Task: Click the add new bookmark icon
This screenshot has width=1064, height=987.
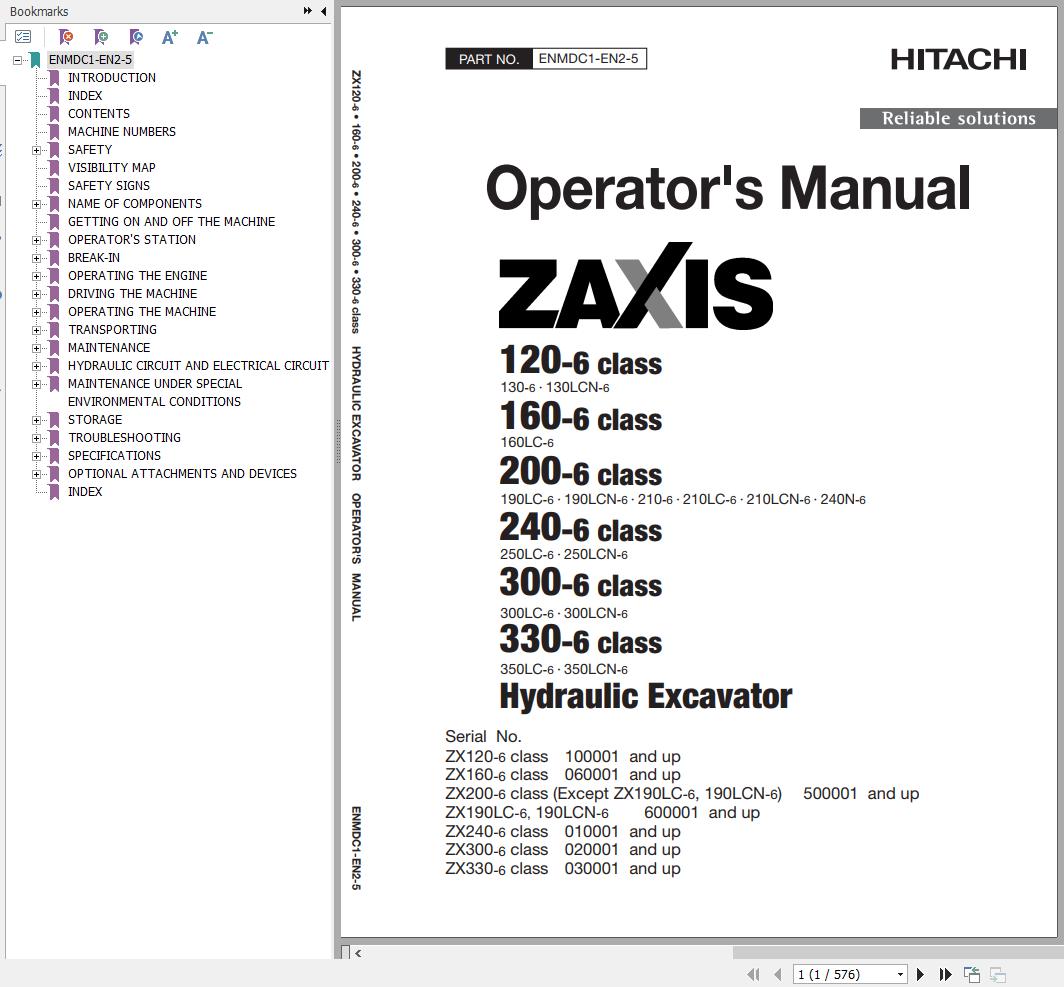Action: click(x=101, y=37)
